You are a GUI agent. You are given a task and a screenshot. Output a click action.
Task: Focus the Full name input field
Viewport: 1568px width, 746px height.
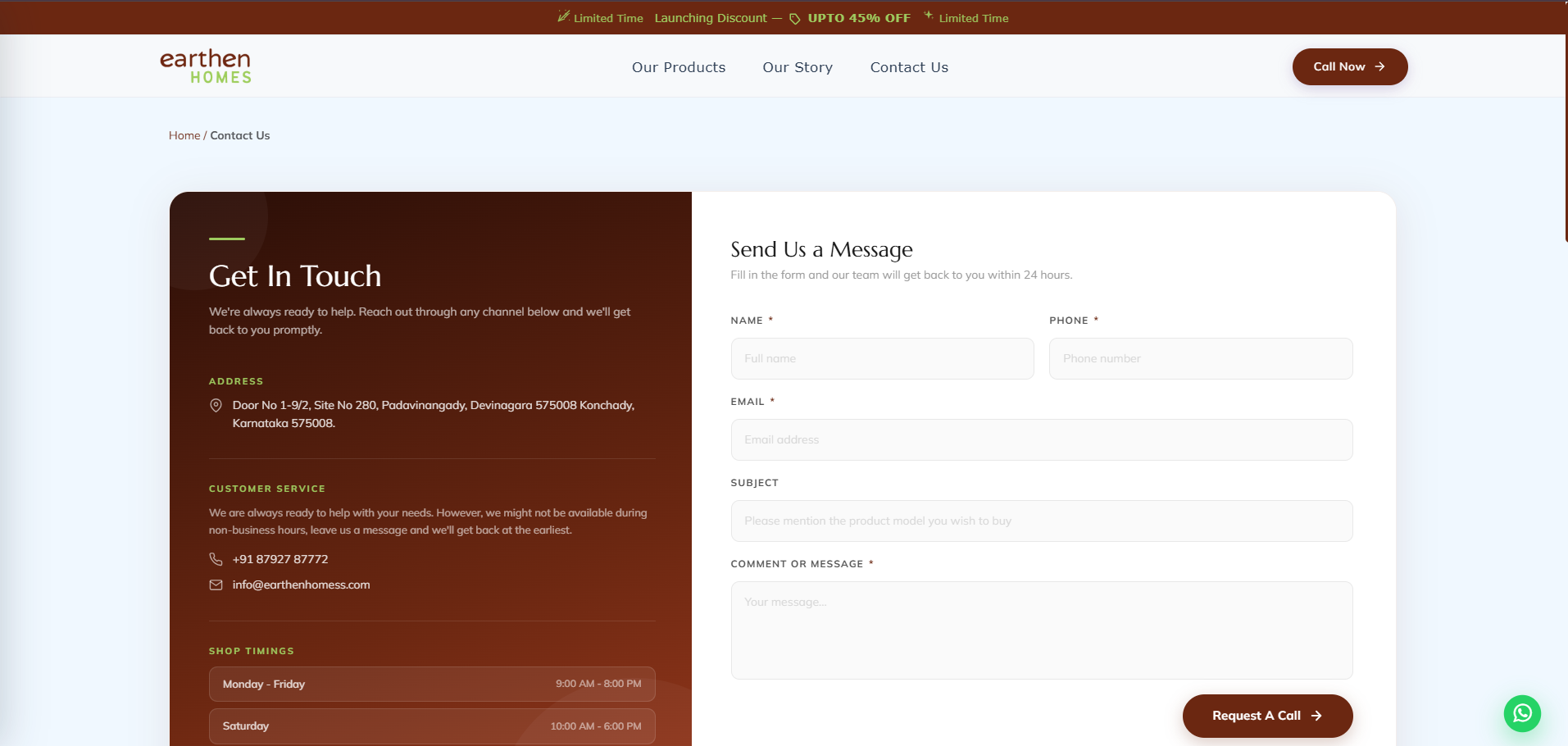pos(882,358)
